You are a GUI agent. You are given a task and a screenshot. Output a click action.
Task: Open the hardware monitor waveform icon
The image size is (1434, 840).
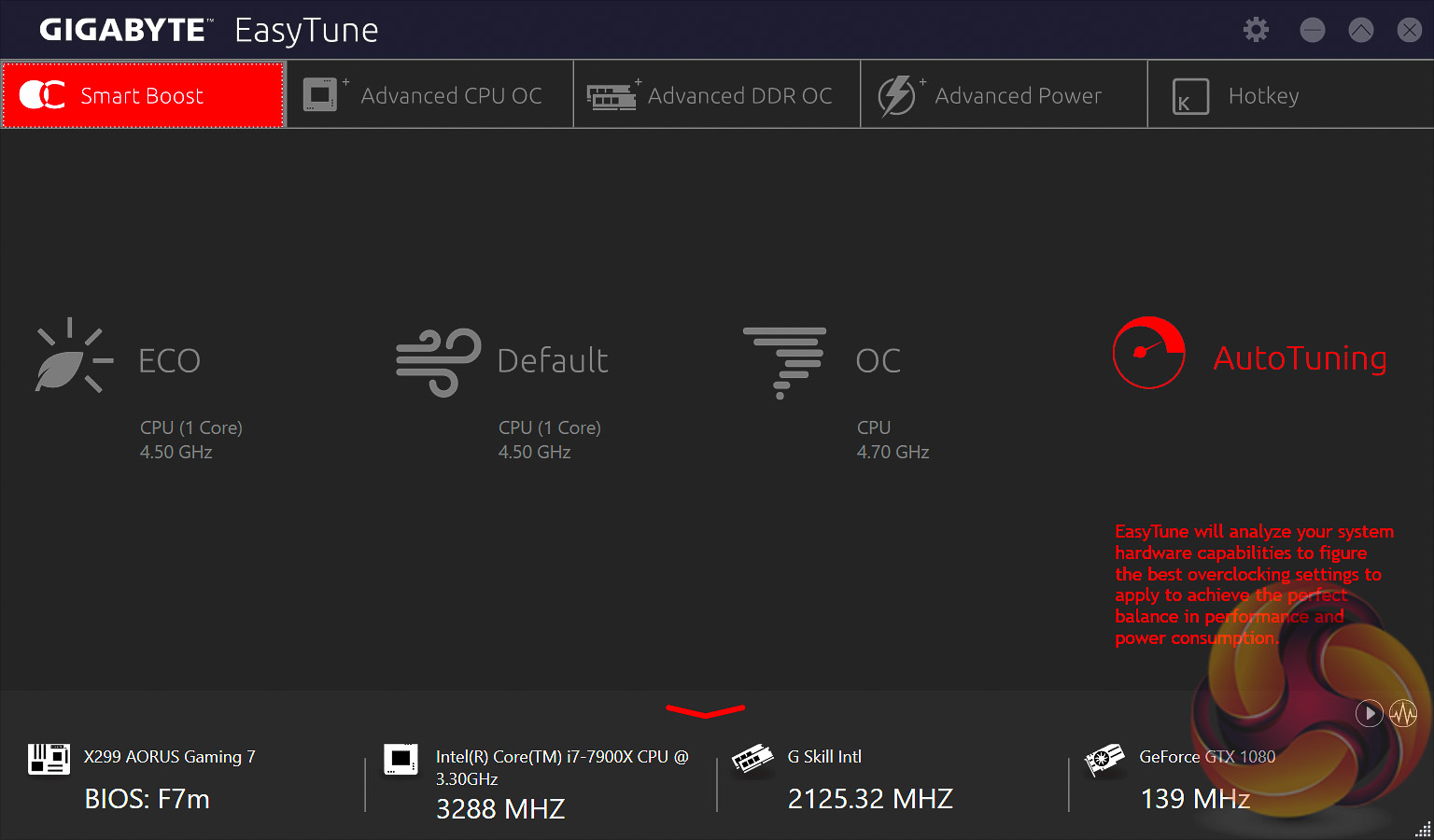[1403, 714]
